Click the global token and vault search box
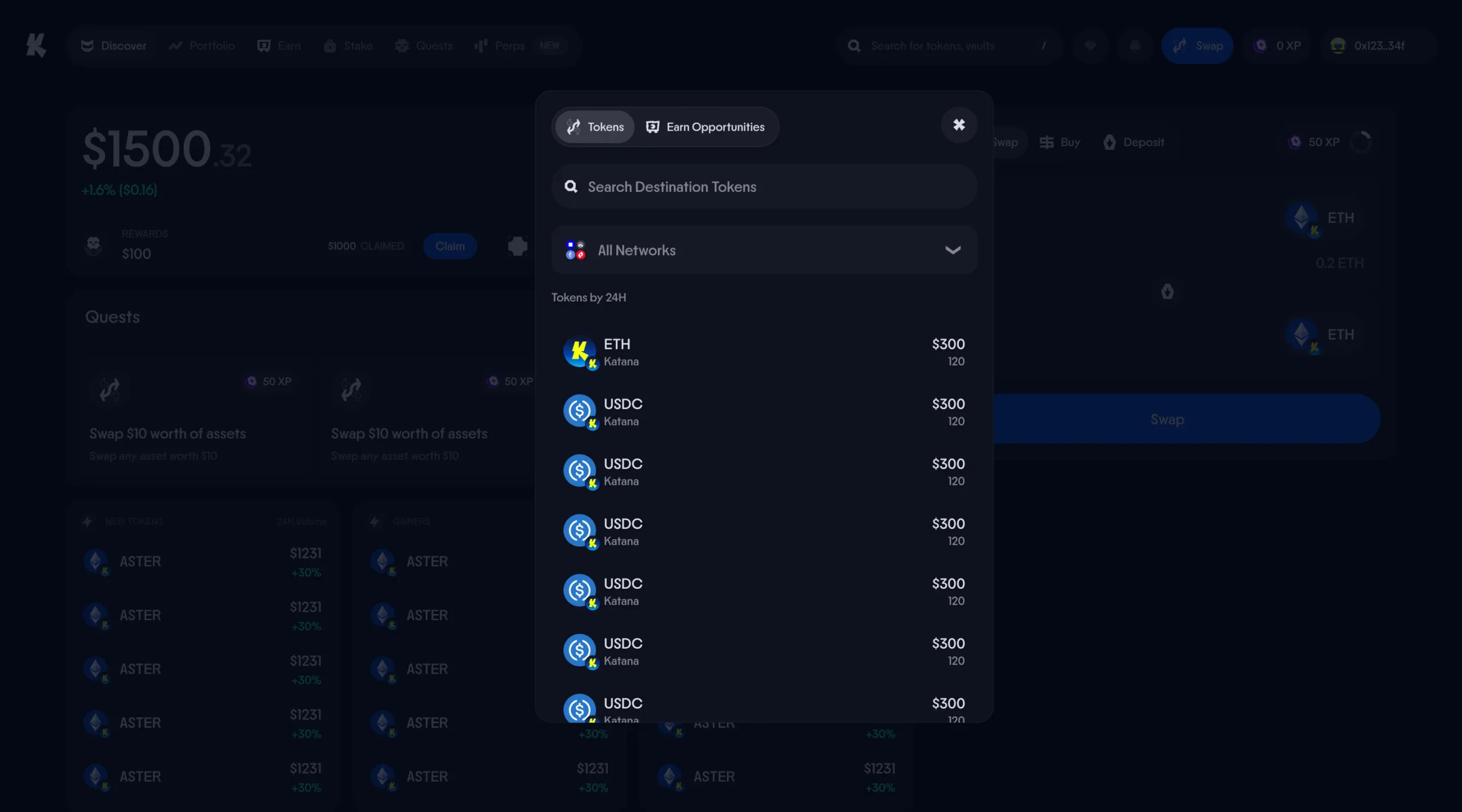The width and height of the screenshot is (1462, 812). [x=949, y=46]
